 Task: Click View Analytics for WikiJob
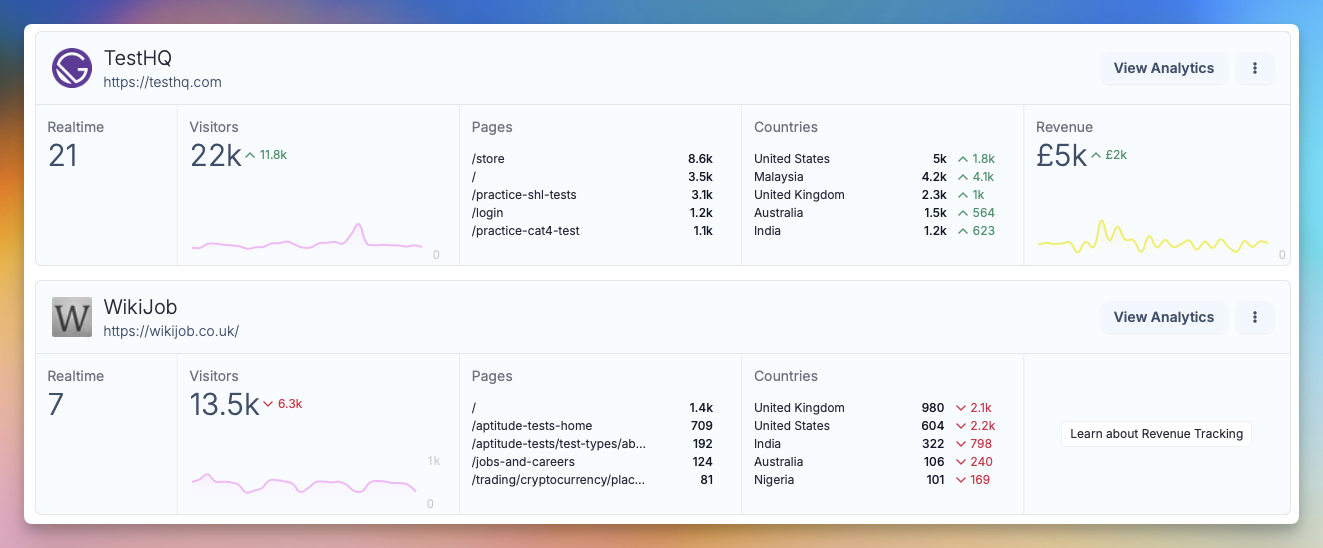click(1164, 317)
